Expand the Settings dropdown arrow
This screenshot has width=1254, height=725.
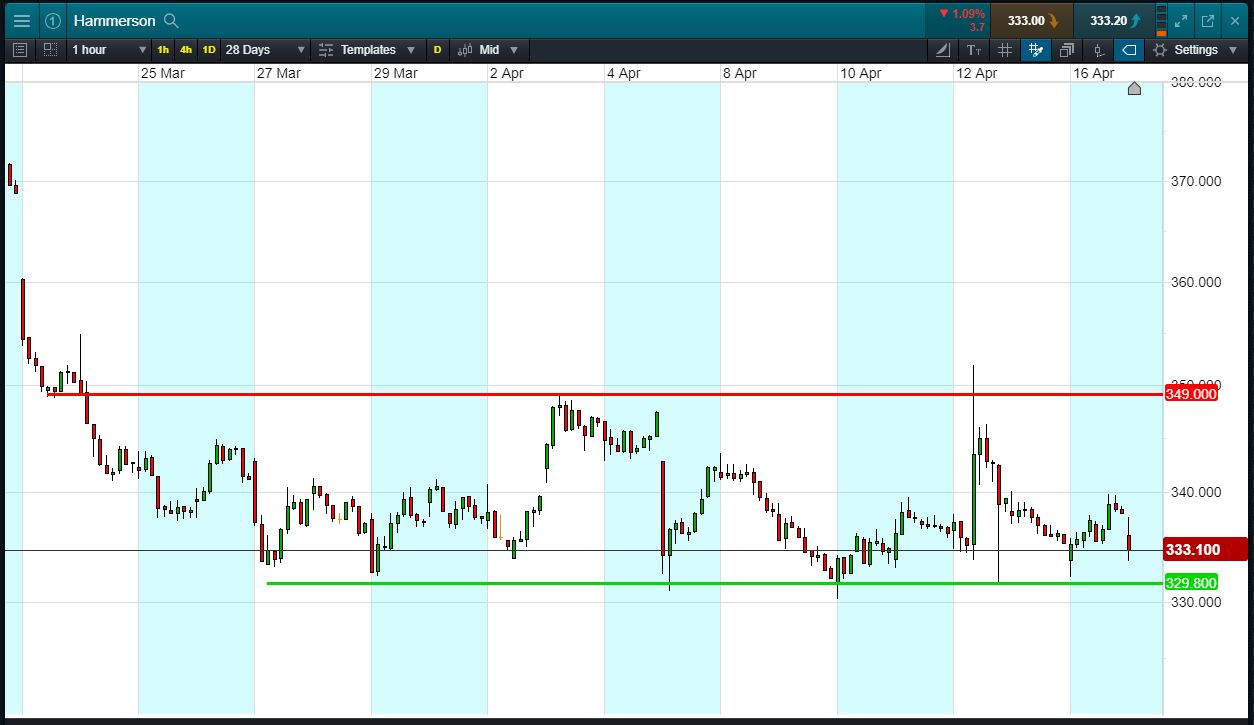point(1232,49)
